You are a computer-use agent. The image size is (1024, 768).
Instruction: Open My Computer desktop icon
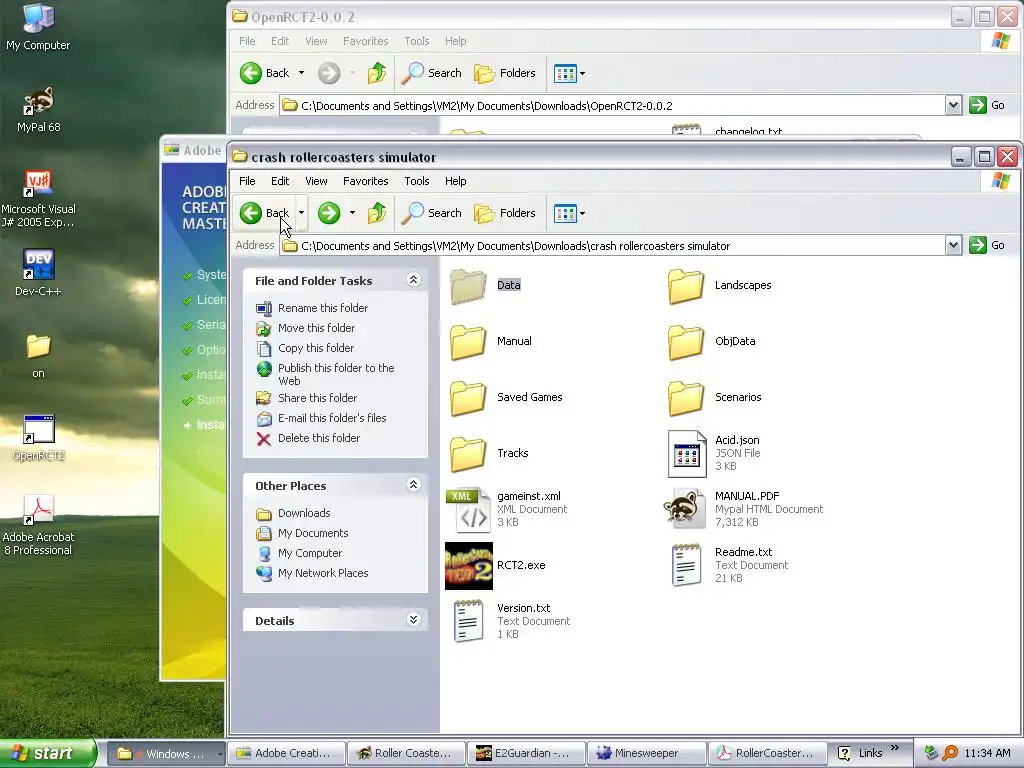38,26
